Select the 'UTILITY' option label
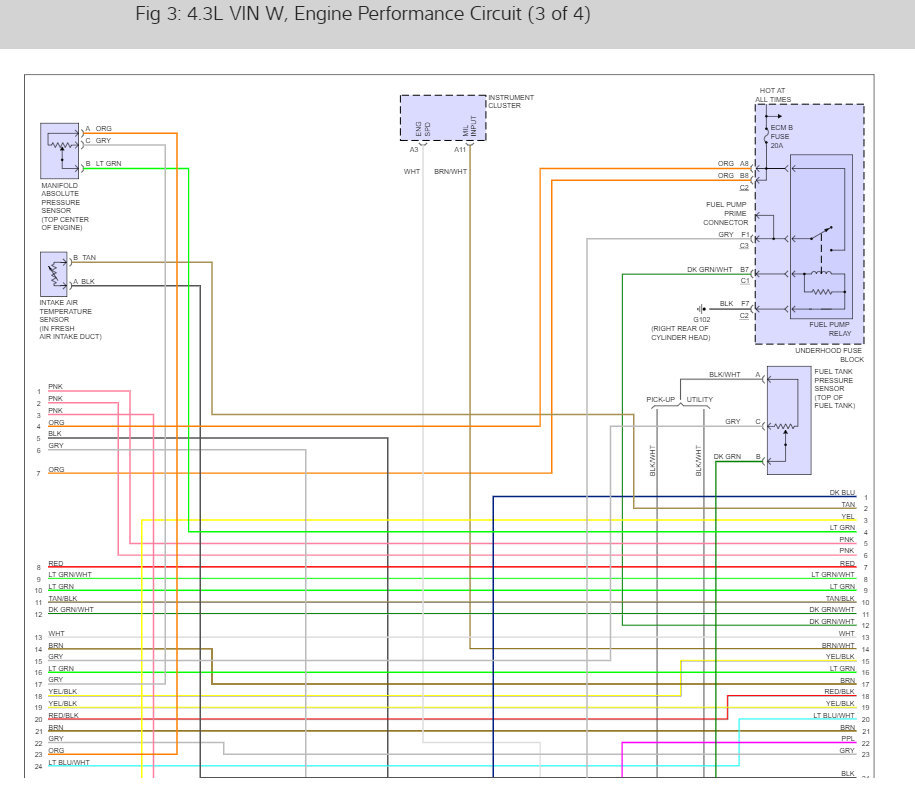Viewport: 915px width, 800px height. (700, 400)
